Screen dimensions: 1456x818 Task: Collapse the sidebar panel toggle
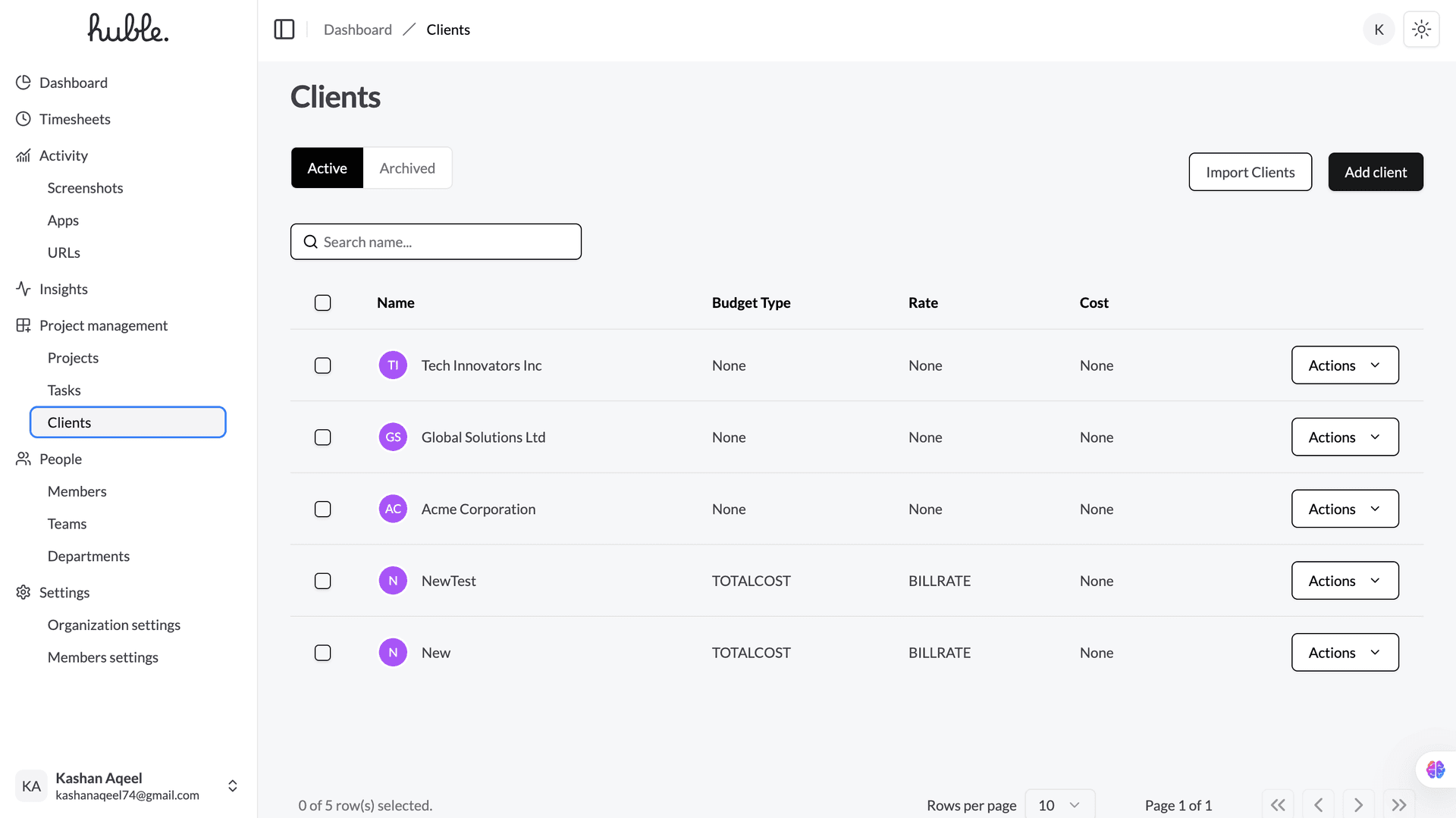pyautogui.click(x=284, y=29)
